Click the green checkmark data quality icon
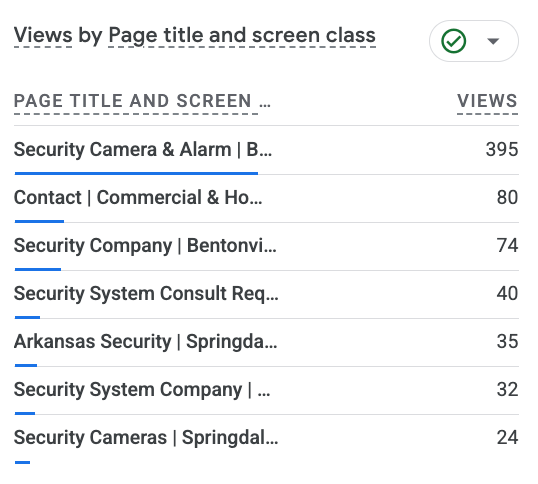Image resolution: width=538 pixels, height=484 pixels. pyautogui.click(x=453, y=41)
